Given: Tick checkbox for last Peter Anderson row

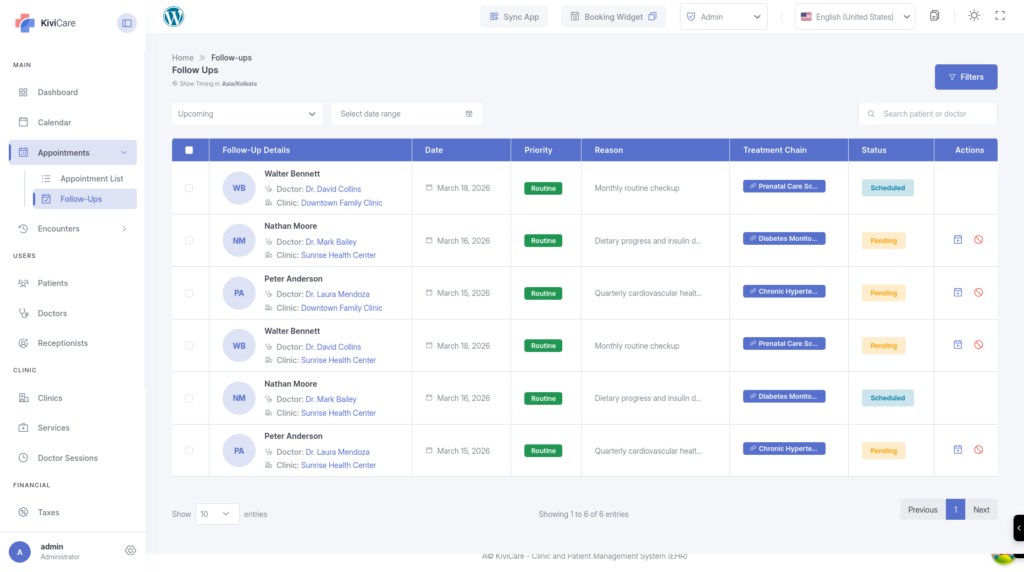Looking at the screenshot, I should (189, 451).
